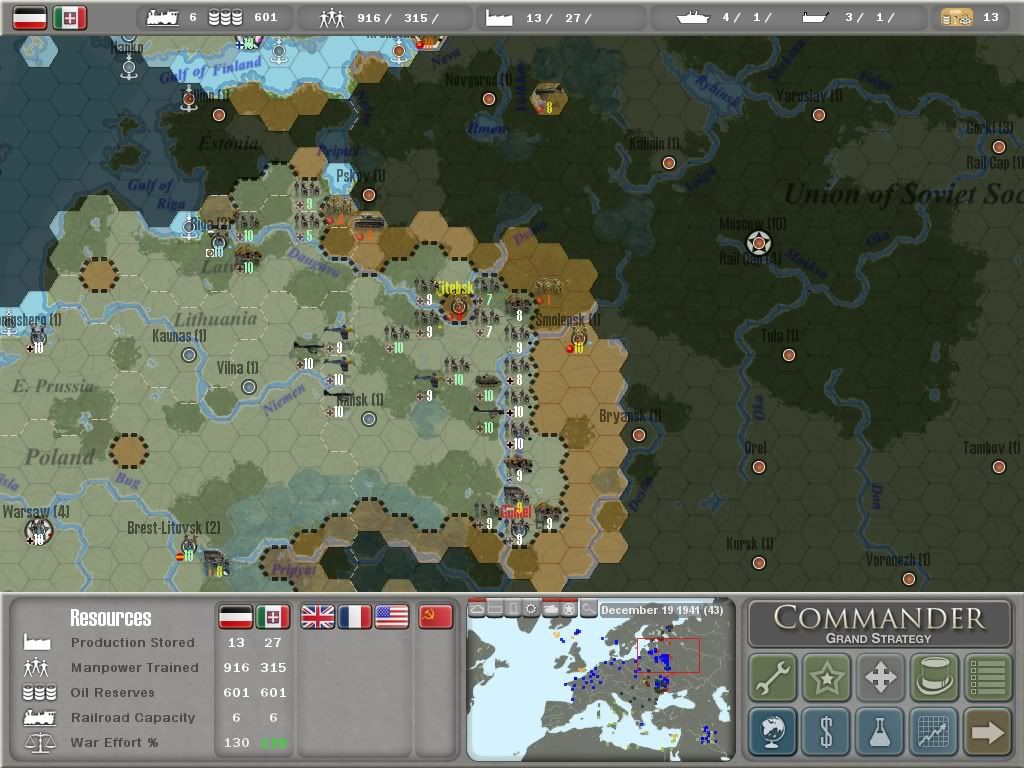This screenshot has width=1024, height=768.
Task: Click the Kursk city marker
Action: [759, 563]
